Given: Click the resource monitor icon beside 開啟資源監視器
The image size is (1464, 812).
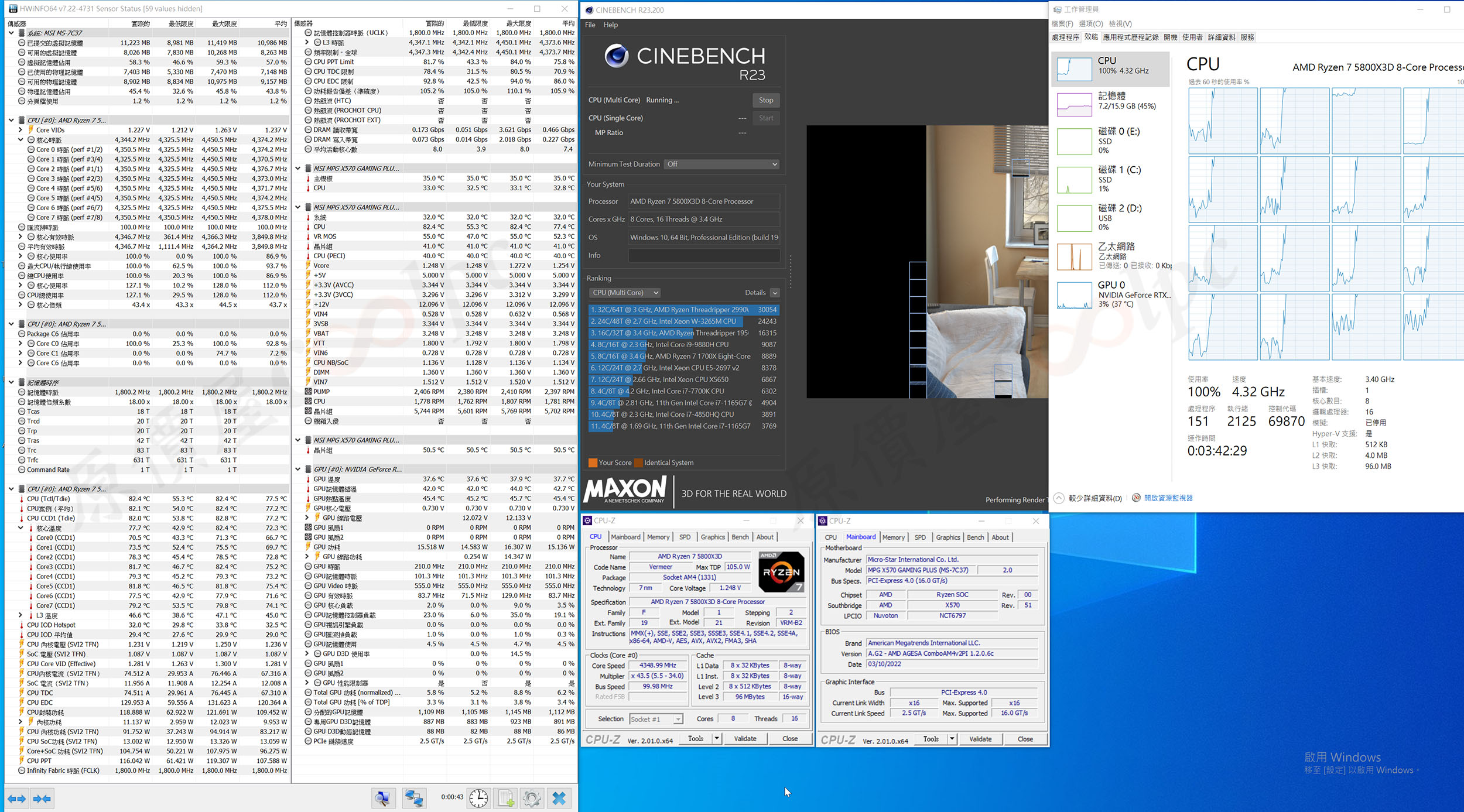Looking at the screenshot, I should coord(1136,498).
